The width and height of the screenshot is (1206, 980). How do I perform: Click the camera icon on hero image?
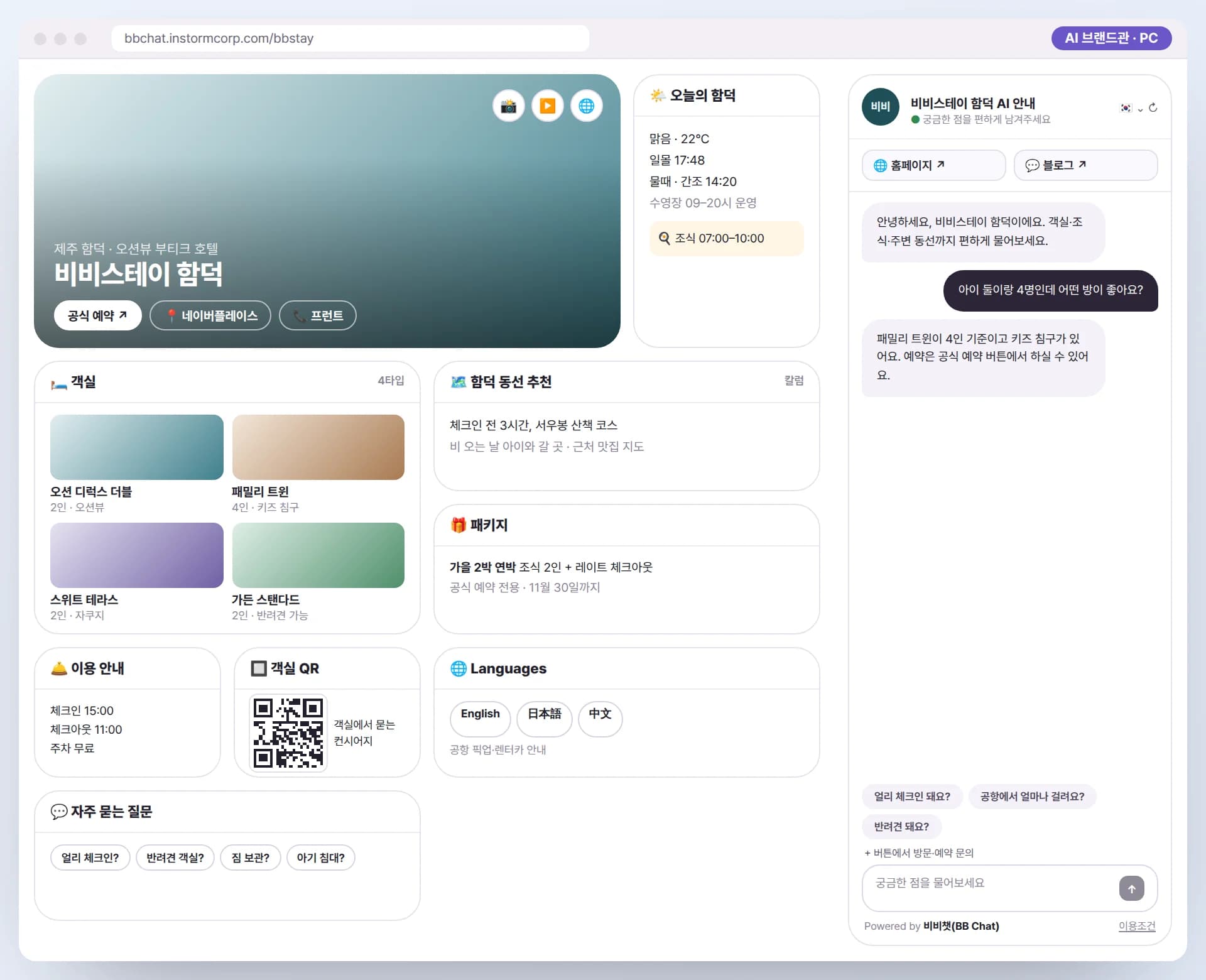click(508, 106)
